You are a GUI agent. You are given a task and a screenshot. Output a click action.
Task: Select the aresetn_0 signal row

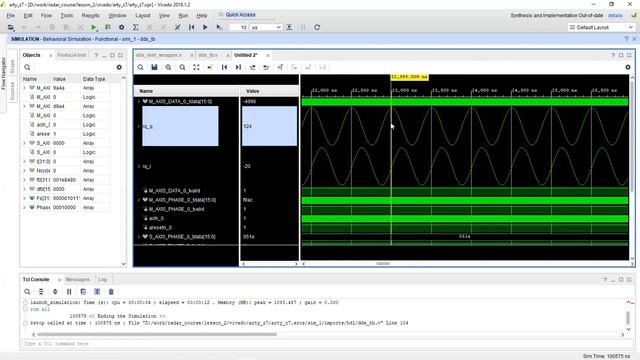point(160,227)
